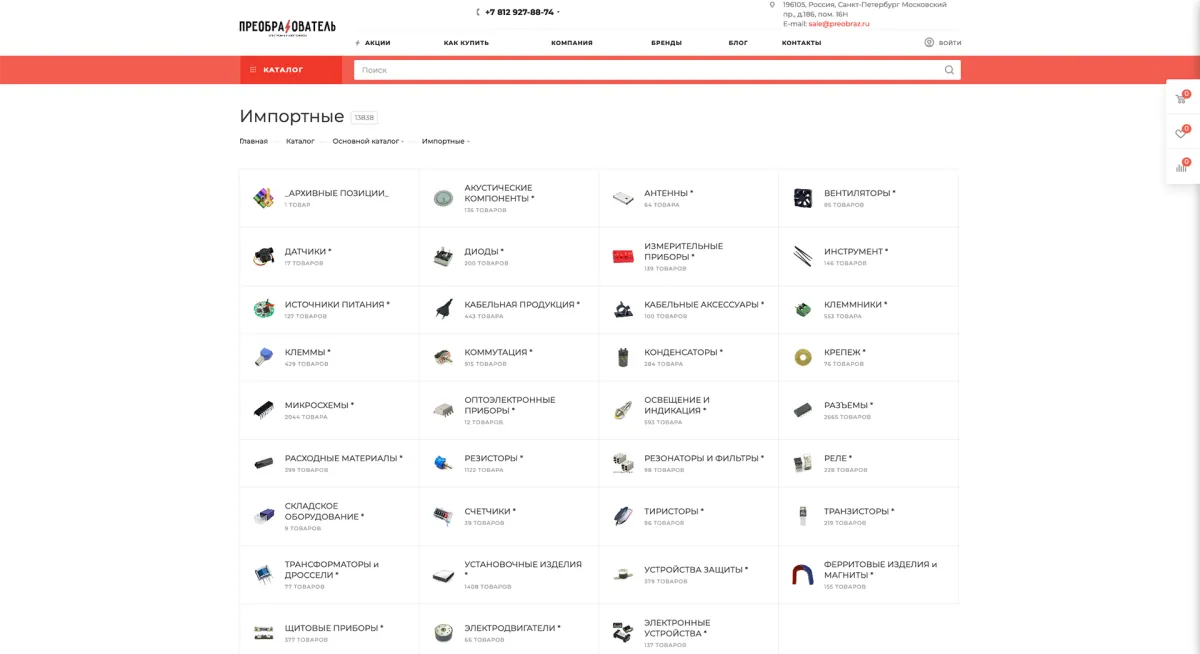Open Акустические компоненты category link
Viewport: 1200px width, 654px height.
click(499, 193)
